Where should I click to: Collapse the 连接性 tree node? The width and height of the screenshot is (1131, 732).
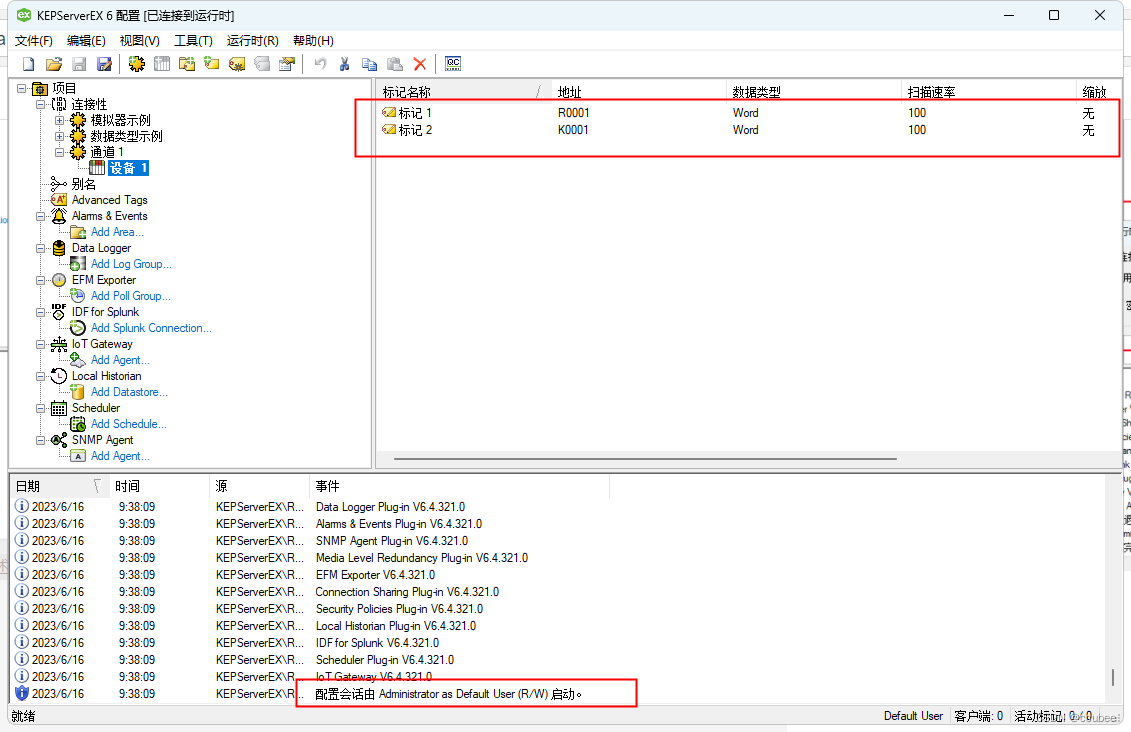(40, 104)
